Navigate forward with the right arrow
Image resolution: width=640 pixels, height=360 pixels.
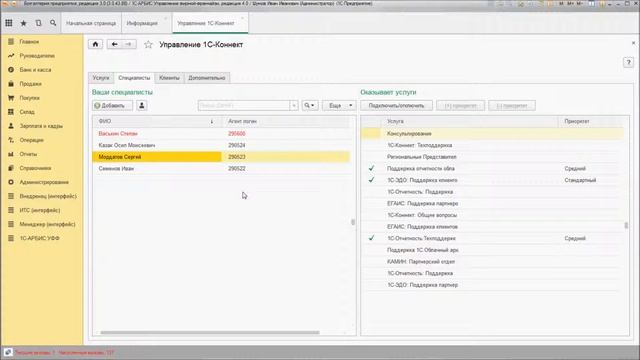point(129,44)
